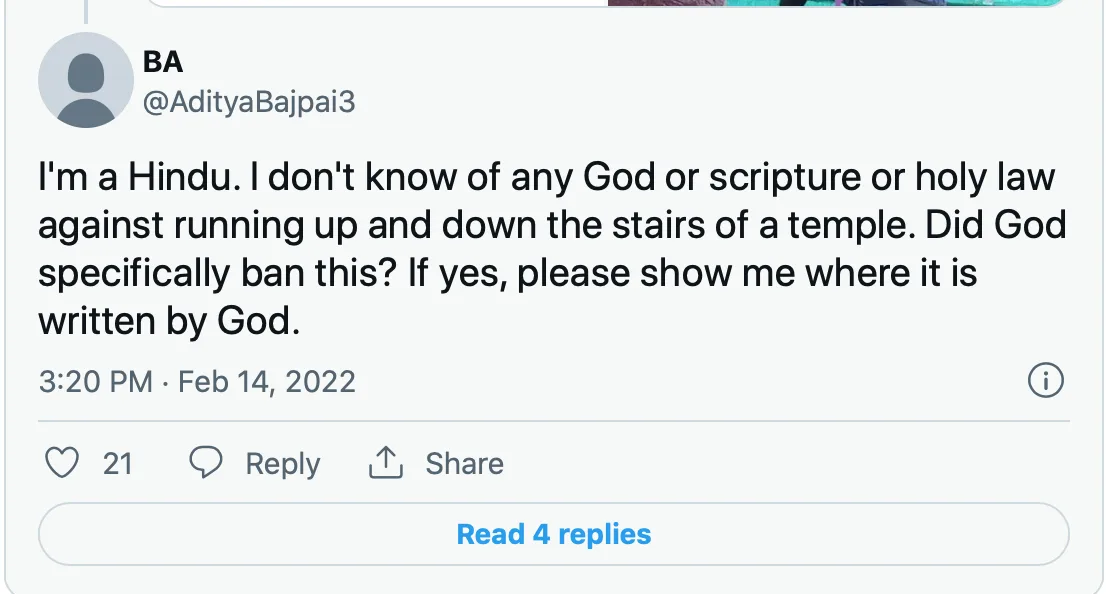Image resolution: width=1106 pixels, height=594 pixels.
Task: Like the tweet with the heart icon
Action: pos(63,463)
